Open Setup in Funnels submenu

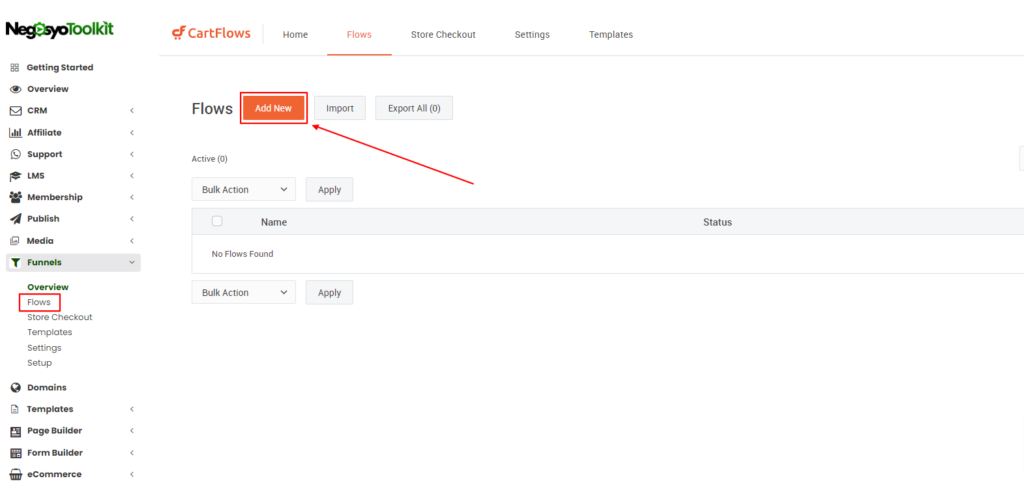tap(40, 363)
